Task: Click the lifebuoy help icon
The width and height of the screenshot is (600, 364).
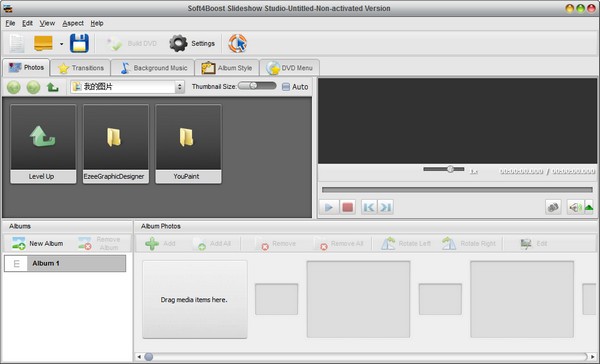Action: (x=238, y=43)
